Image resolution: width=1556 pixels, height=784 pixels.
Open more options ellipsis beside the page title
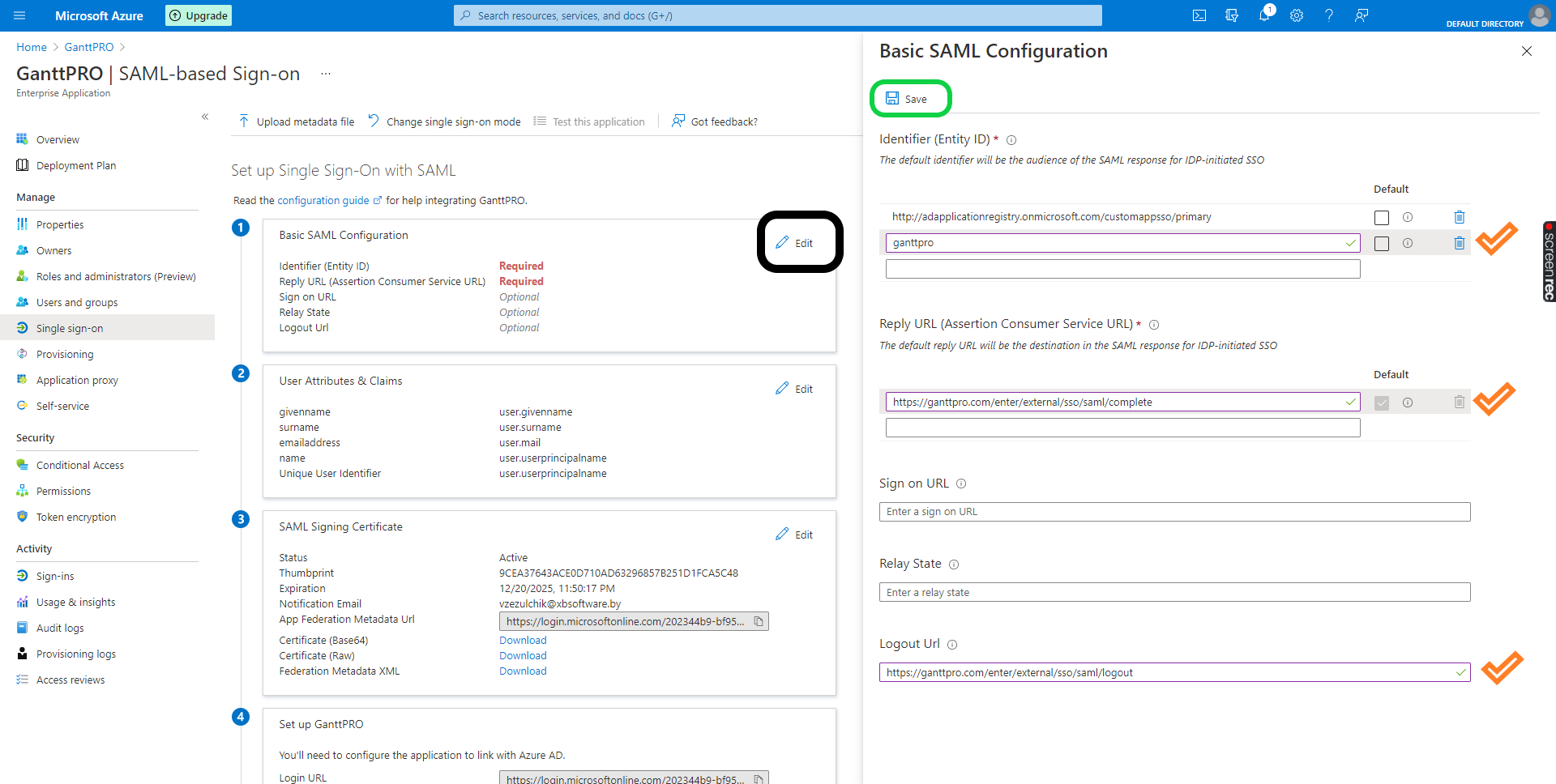click(x=326, y=74)
